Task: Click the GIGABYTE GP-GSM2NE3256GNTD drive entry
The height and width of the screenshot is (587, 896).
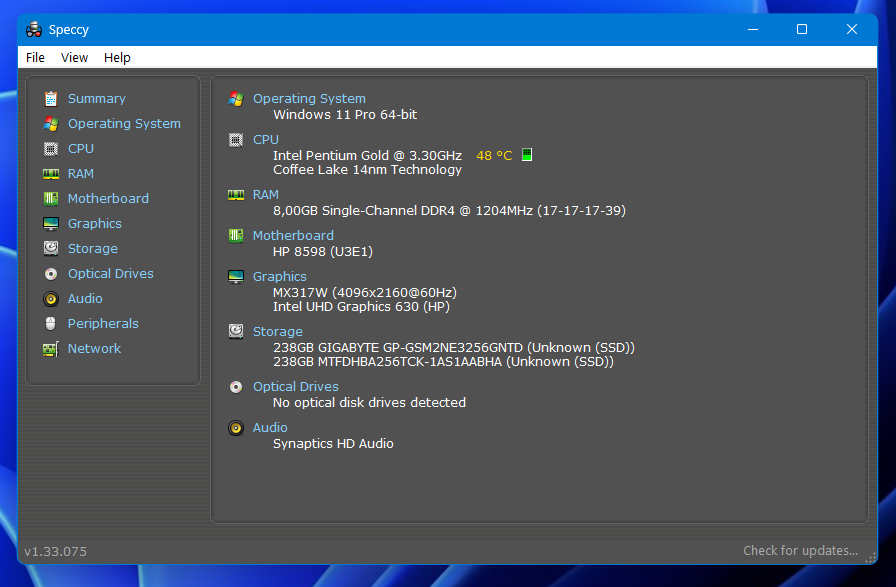Action: click(x=454, y=348)
